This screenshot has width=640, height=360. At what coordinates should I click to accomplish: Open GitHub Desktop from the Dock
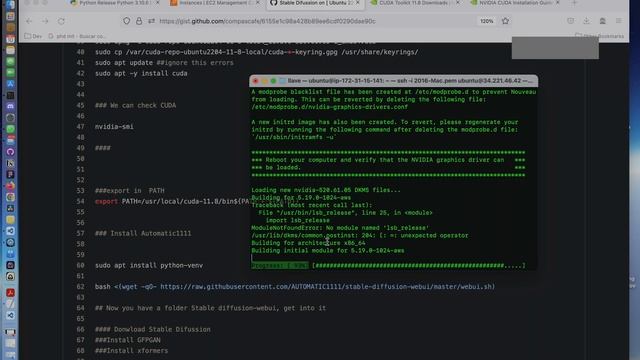(10, 152)
